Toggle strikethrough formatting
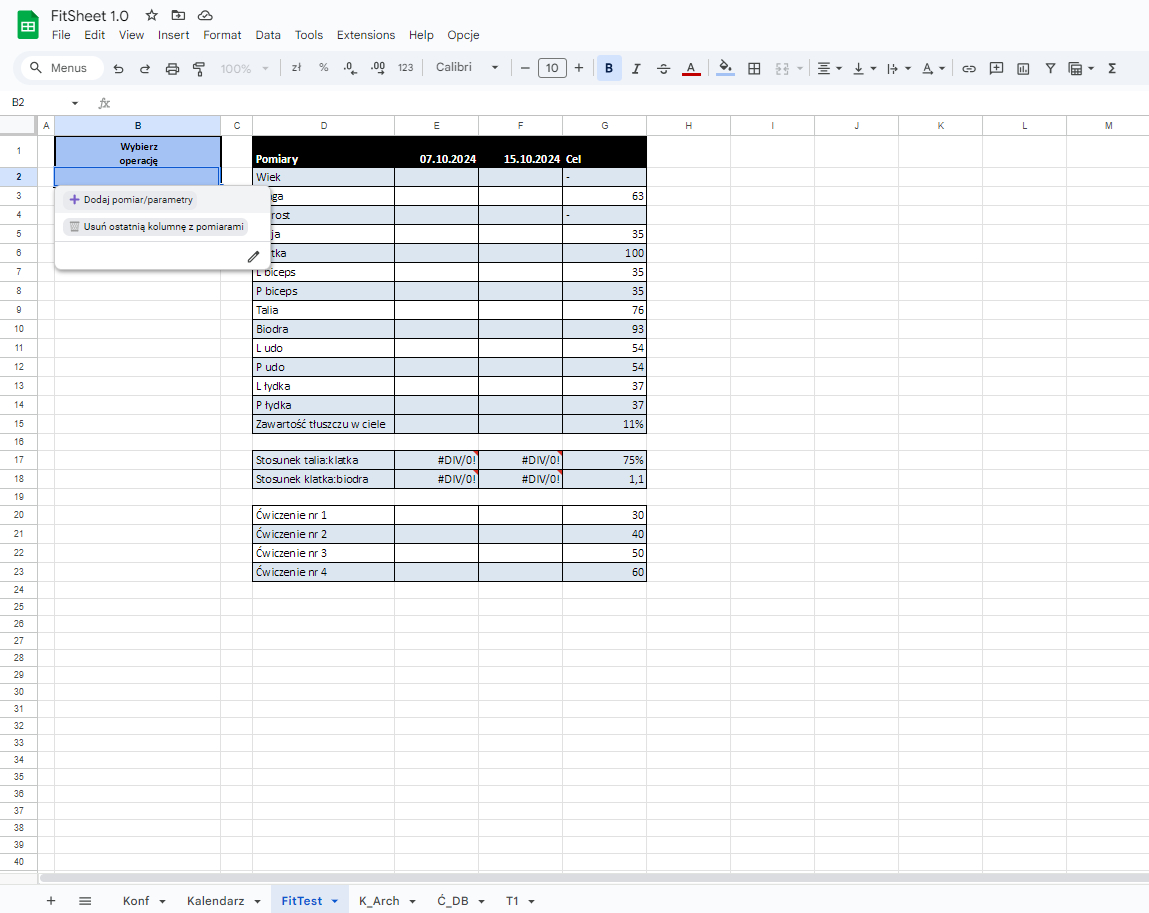 663,68
